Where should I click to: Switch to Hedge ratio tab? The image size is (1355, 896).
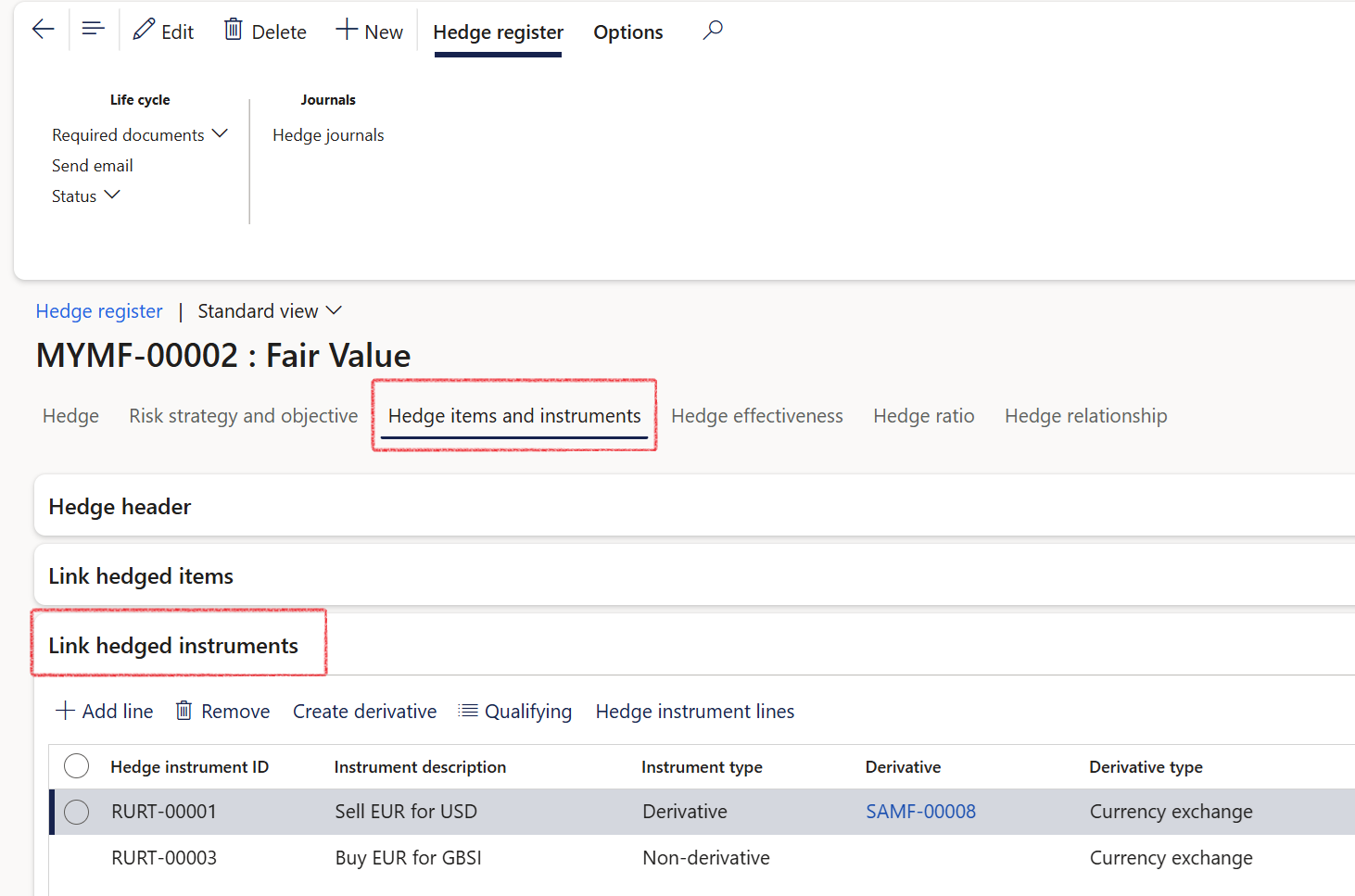[924, 416]
